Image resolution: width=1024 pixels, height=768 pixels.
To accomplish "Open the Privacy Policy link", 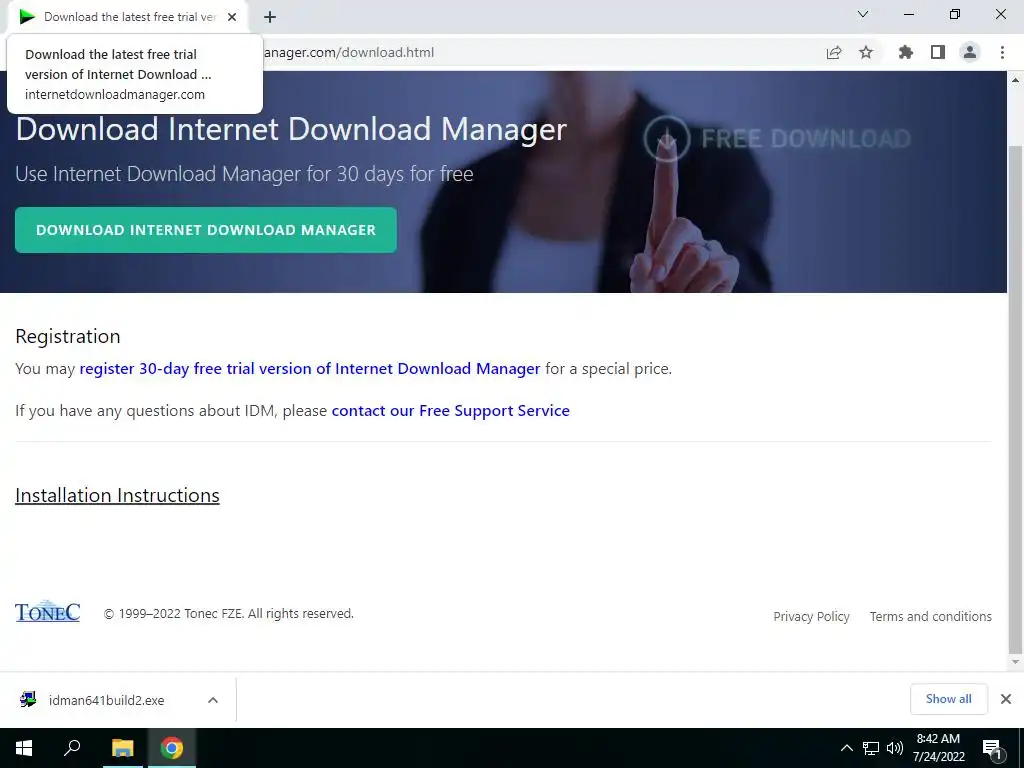I will click(x=811, y=616).
